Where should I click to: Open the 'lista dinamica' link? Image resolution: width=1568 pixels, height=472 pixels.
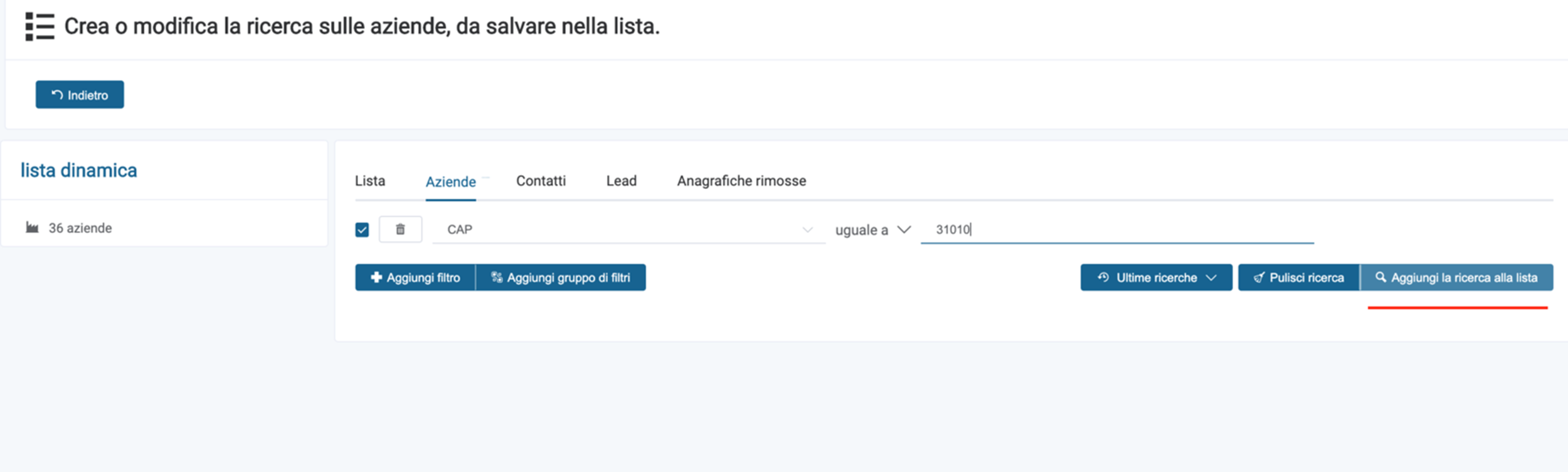78,170
